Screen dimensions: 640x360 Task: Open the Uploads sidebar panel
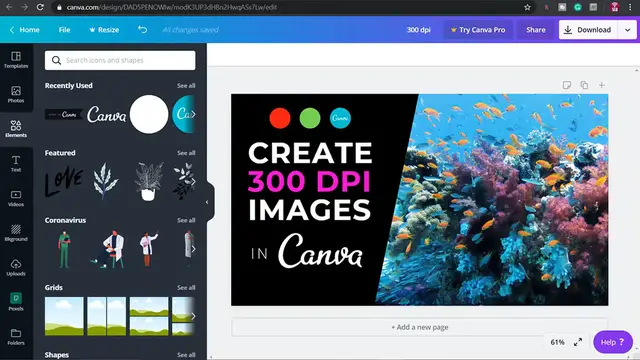click(x=16, y=268)
